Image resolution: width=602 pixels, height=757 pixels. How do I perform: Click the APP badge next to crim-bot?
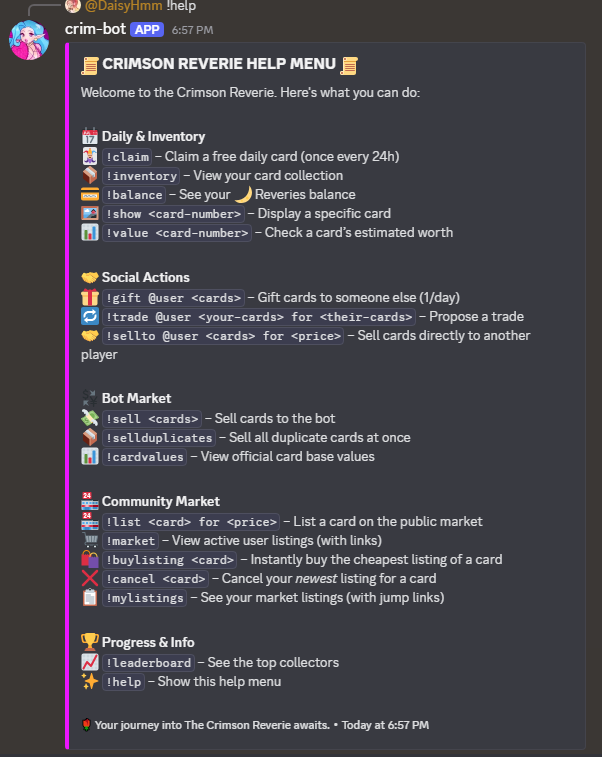147,29
